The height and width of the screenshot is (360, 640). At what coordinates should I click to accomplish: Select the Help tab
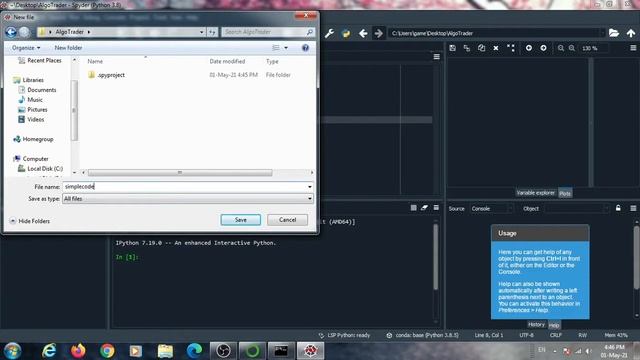click(554, 325)
